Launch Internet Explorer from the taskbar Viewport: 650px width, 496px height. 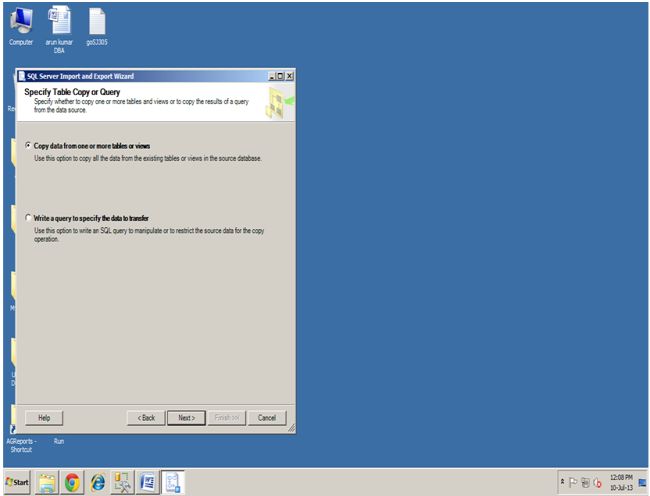coord(98,483)
